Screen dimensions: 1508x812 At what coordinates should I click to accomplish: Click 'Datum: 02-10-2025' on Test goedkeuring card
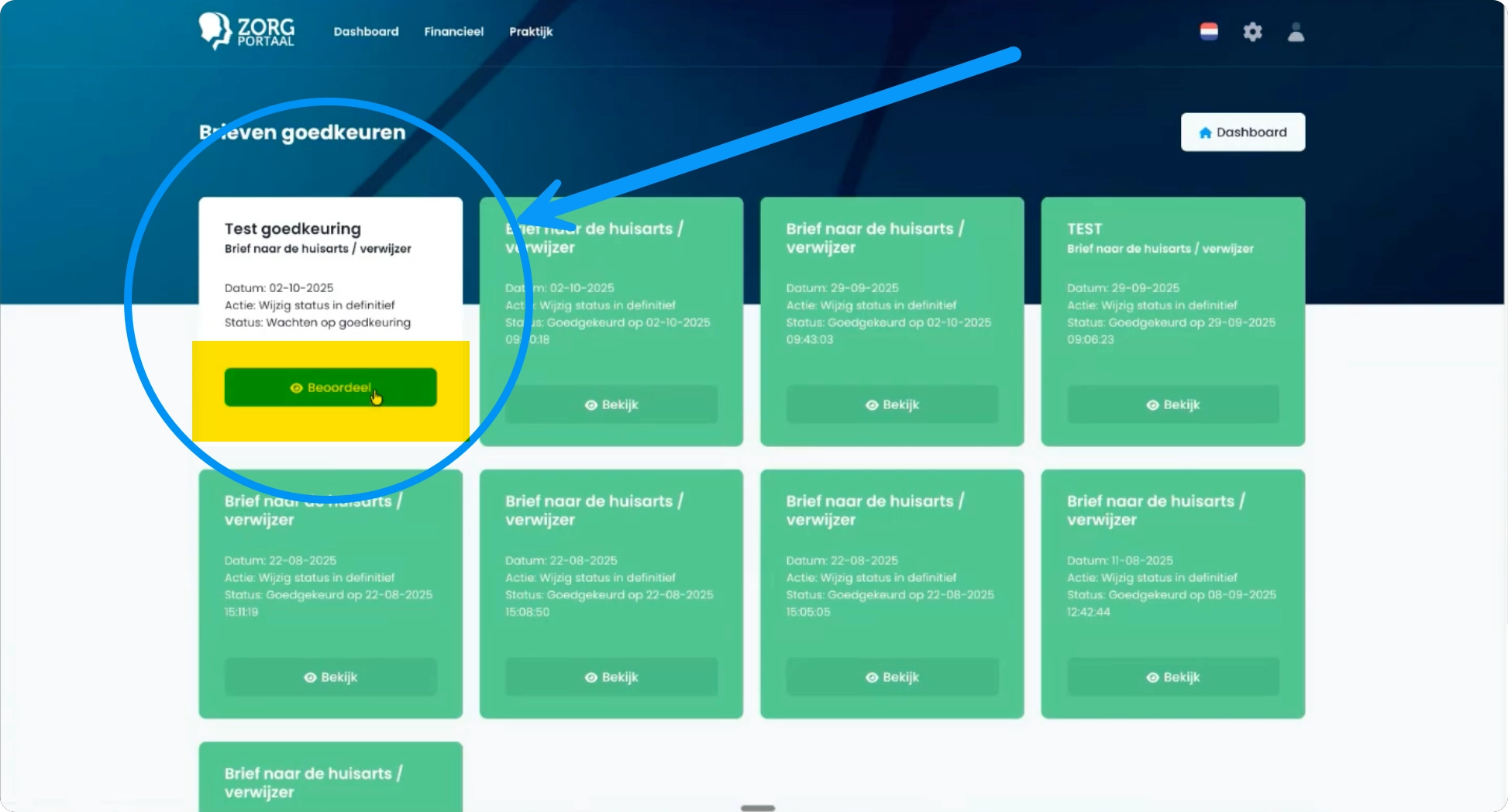(x=279, y=287)
